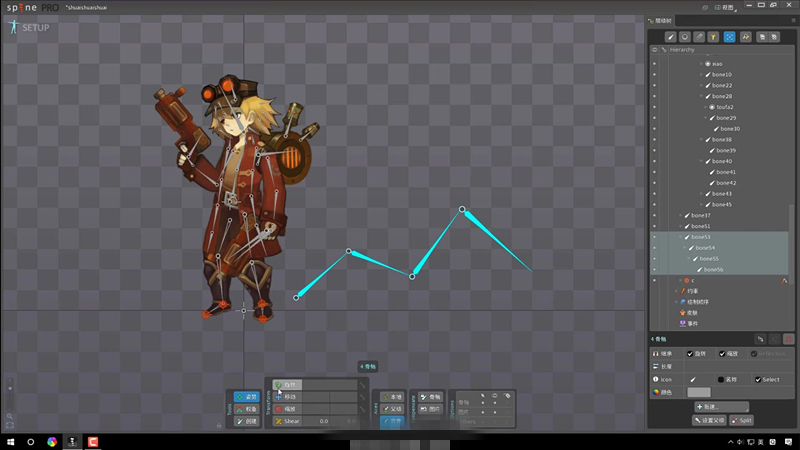The width and height of the screenshot is (800, 450).
Task: Click the expand-all tree icon
Action: [762, 37]
